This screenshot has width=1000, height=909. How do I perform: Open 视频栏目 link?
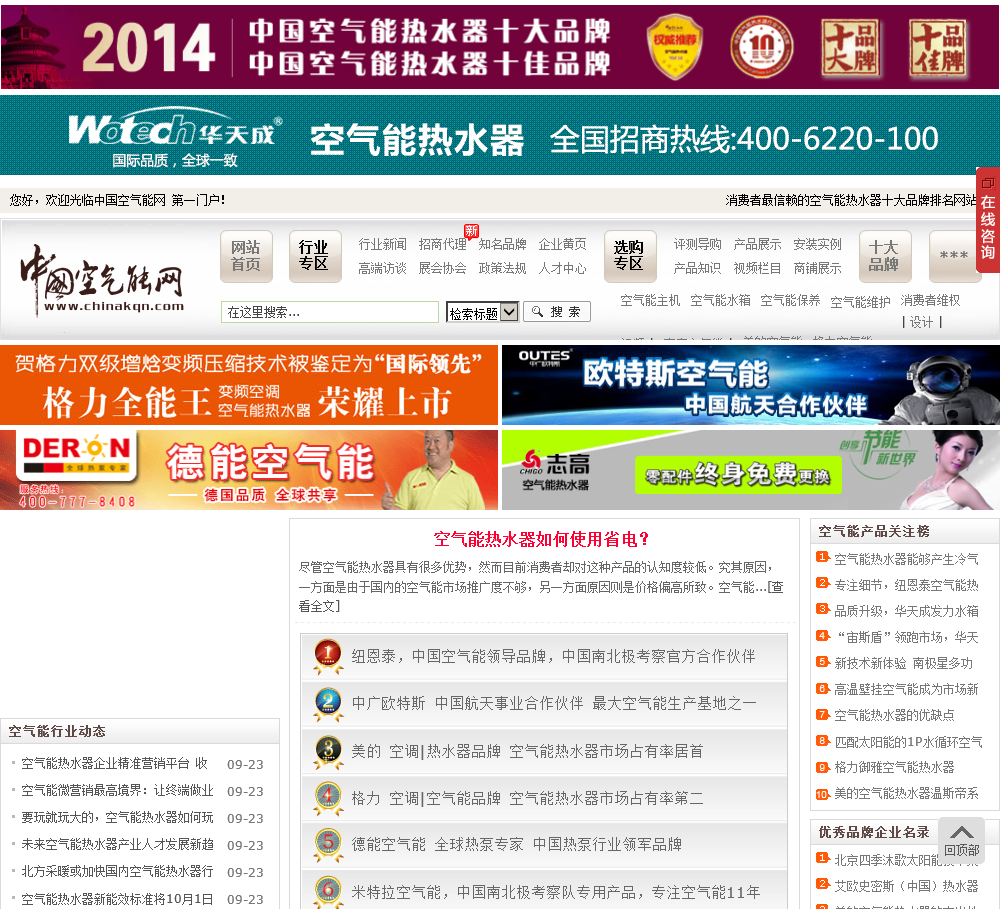(758, 269)
